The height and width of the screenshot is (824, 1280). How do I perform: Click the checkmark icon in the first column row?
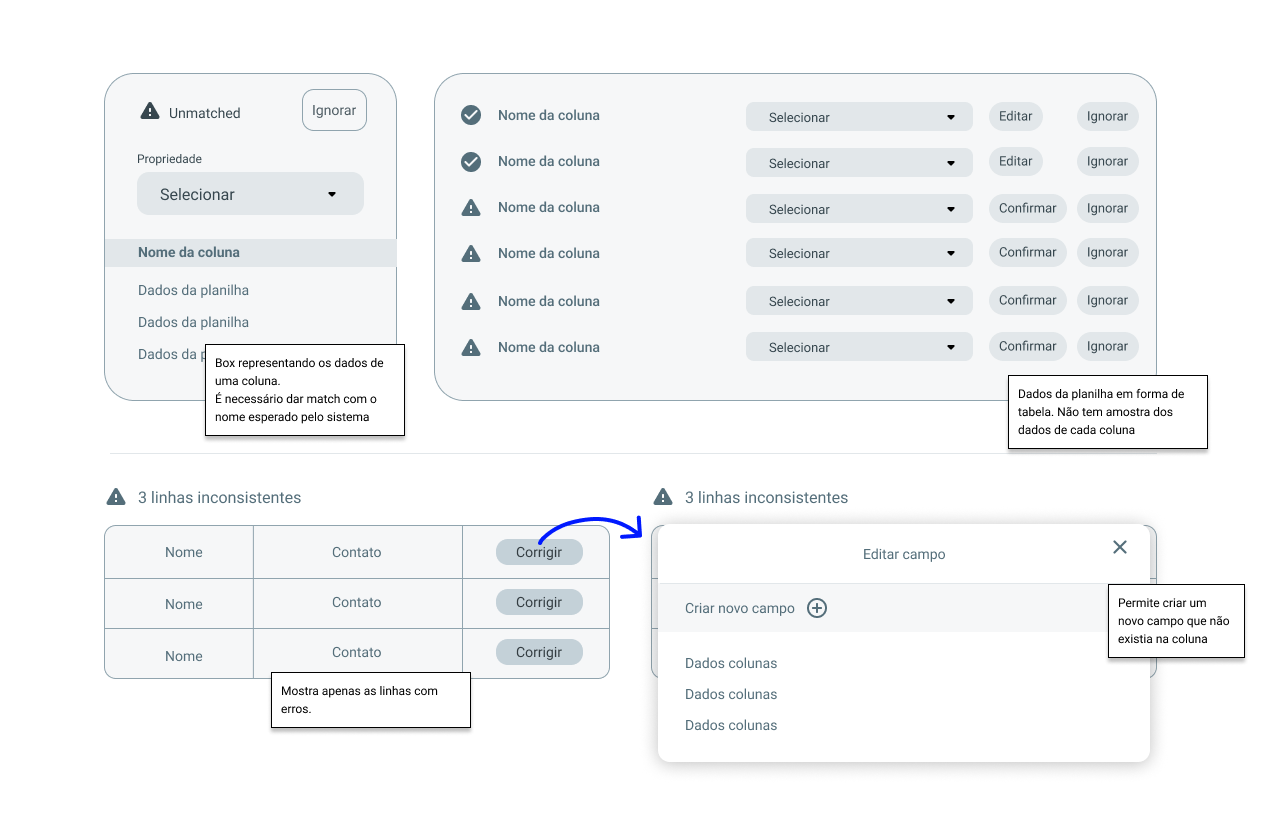pyautogui.click(x=471, y=115)
